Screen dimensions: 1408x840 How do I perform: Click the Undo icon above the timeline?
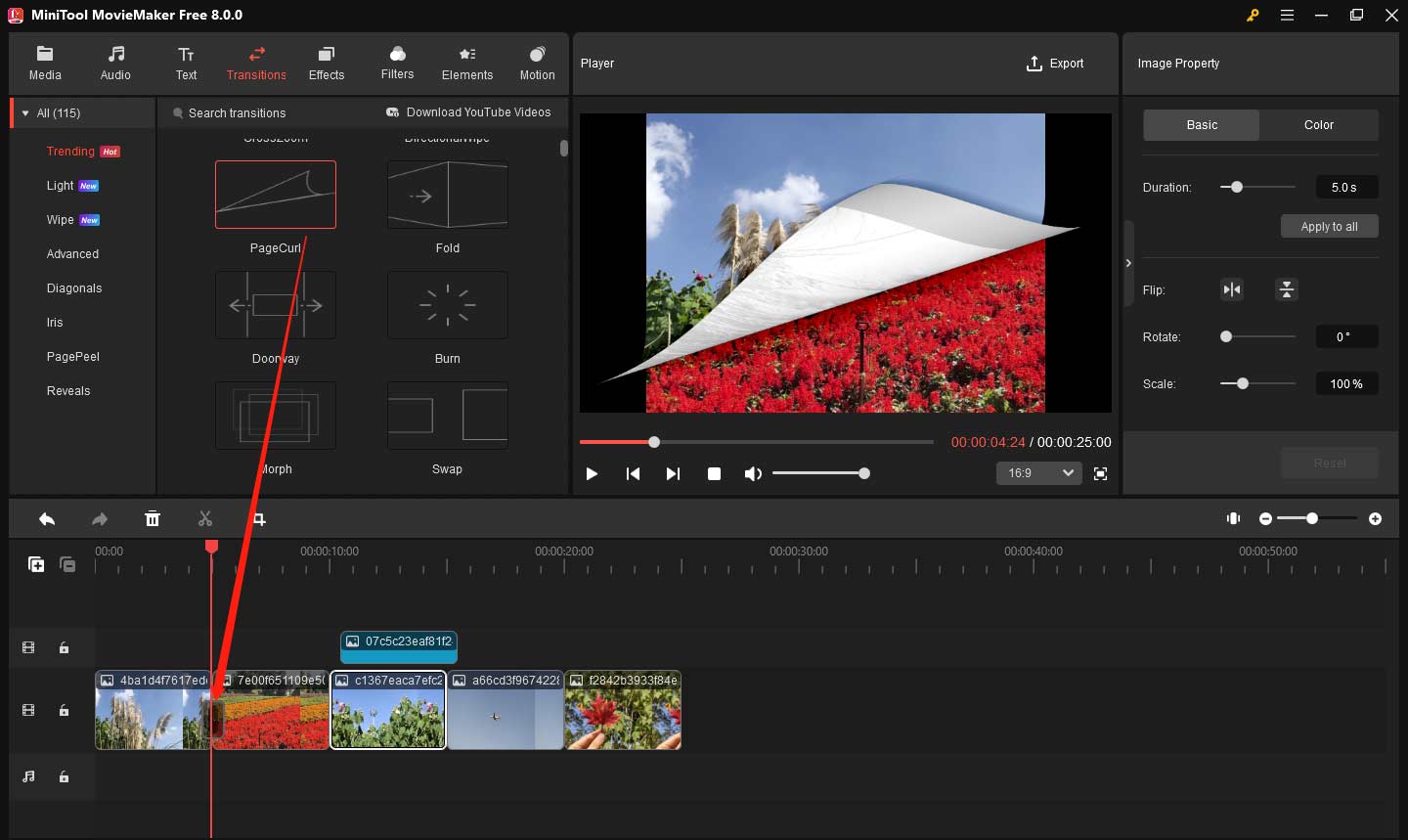[x=46, y=518]
